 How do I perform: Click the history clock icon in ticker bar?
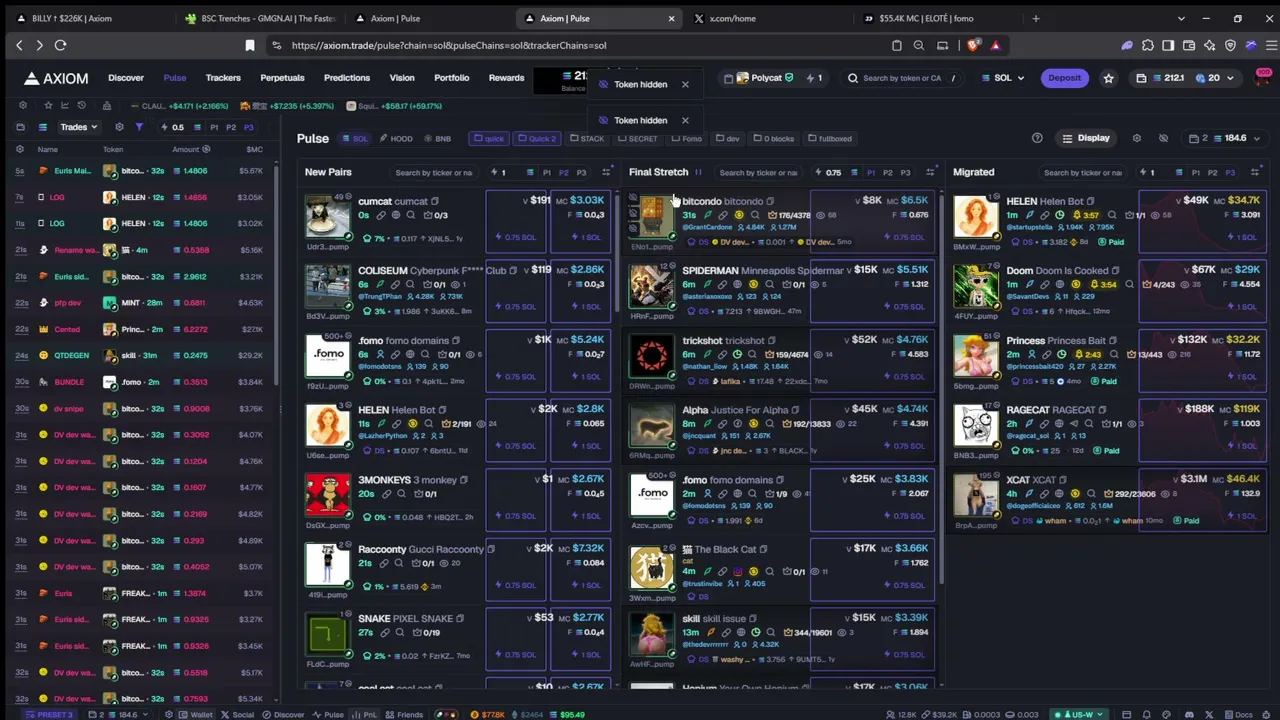pos(81,105)
